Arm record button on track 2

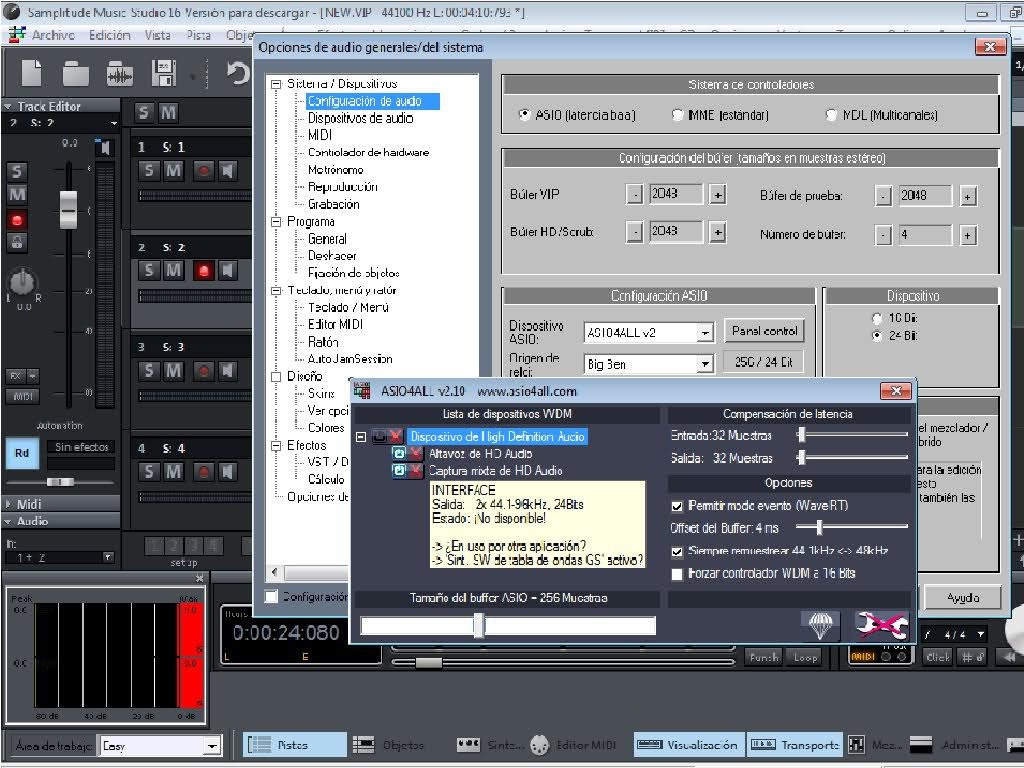coord(203,270)
